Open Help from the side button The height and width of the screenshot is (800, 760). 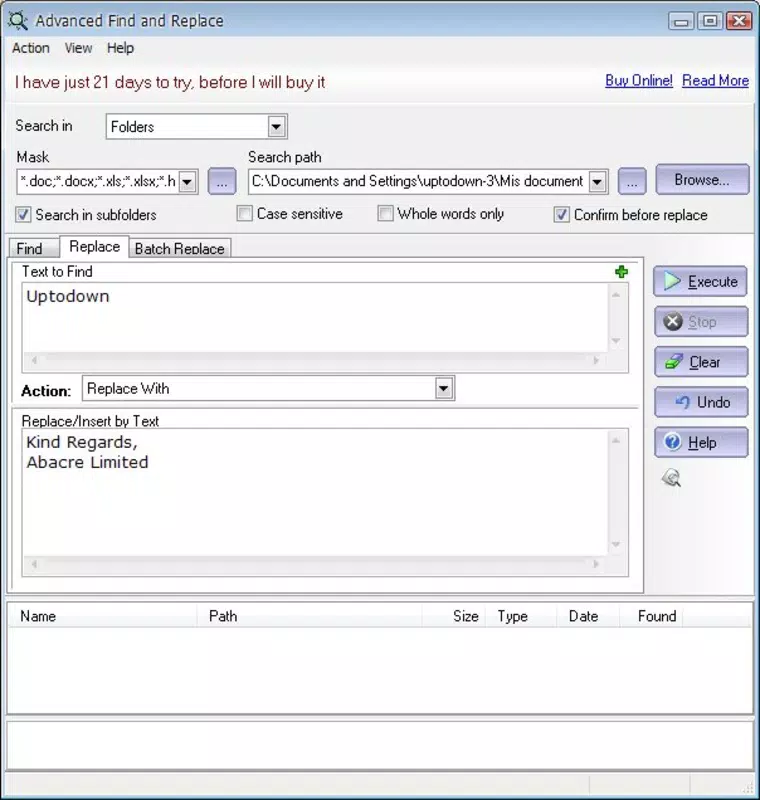pyautogui.click(x=701, y=442)
